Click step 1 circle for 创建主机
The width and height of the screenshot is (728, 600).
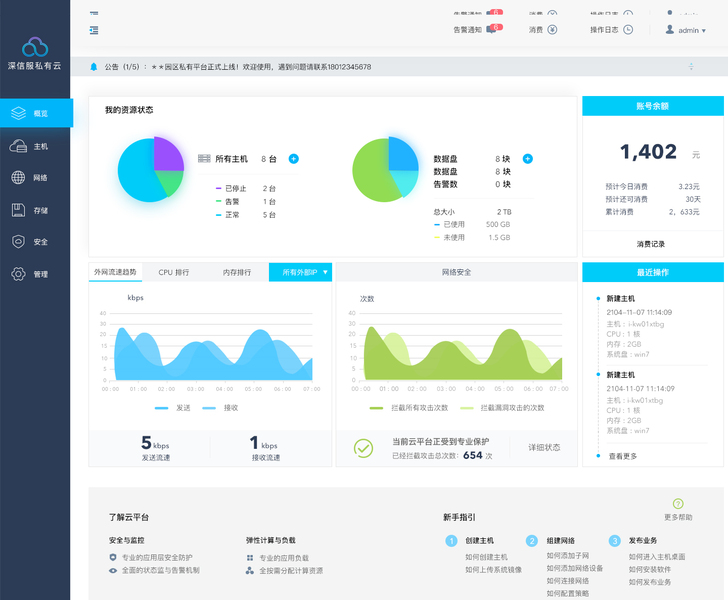[451, 541]
